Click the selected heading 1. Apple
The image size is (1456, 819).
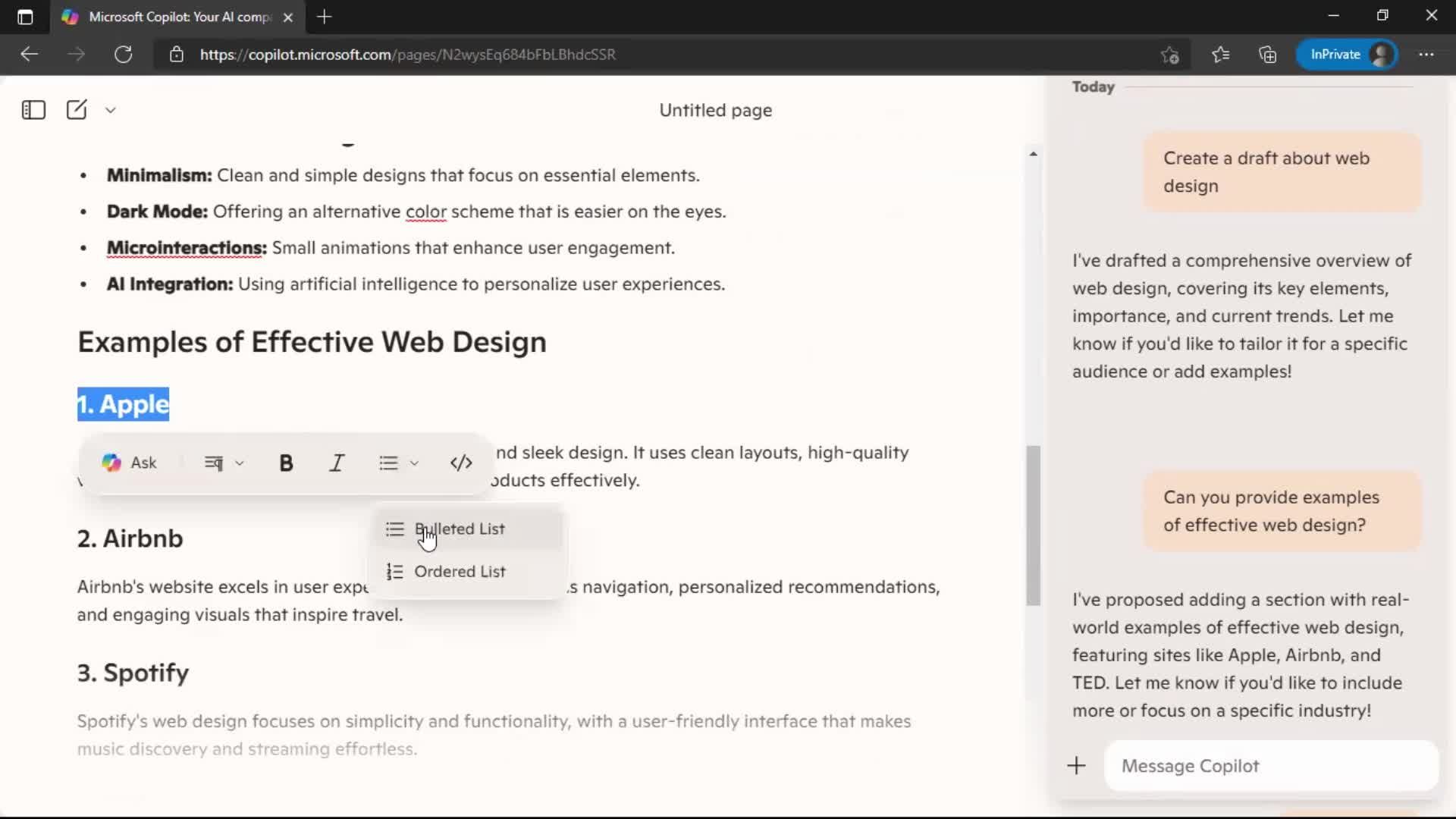tap(123, 404)
